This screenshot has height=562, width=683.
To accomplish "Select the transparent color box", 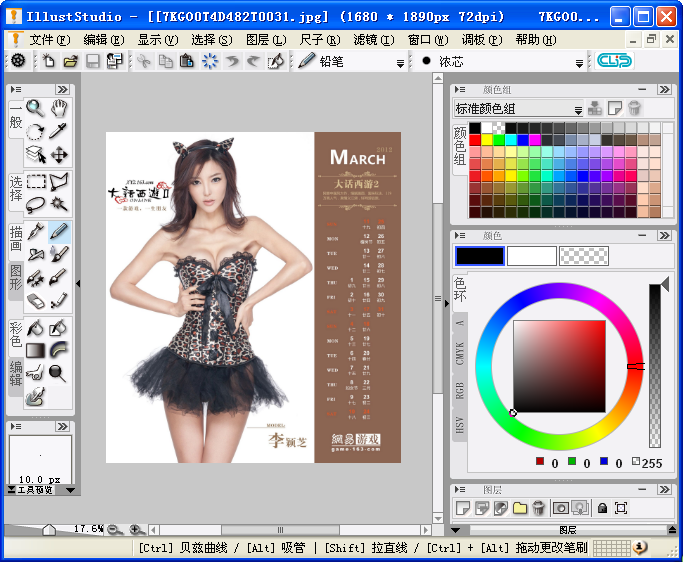I will 584,256.
